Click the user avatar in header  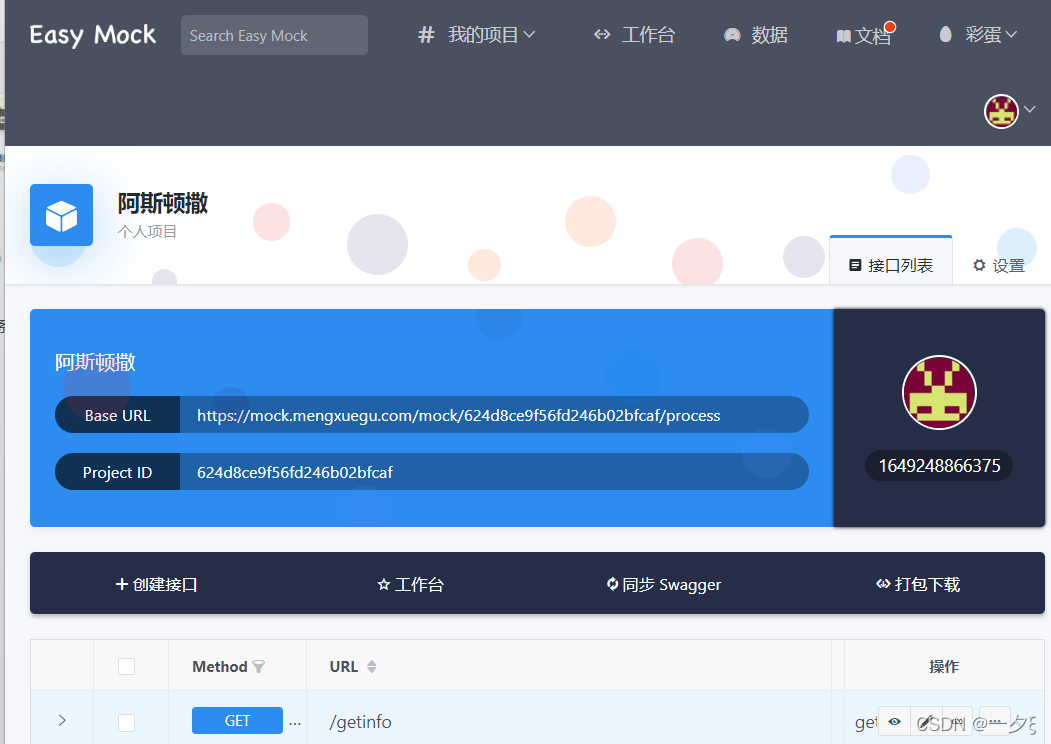1001,111
